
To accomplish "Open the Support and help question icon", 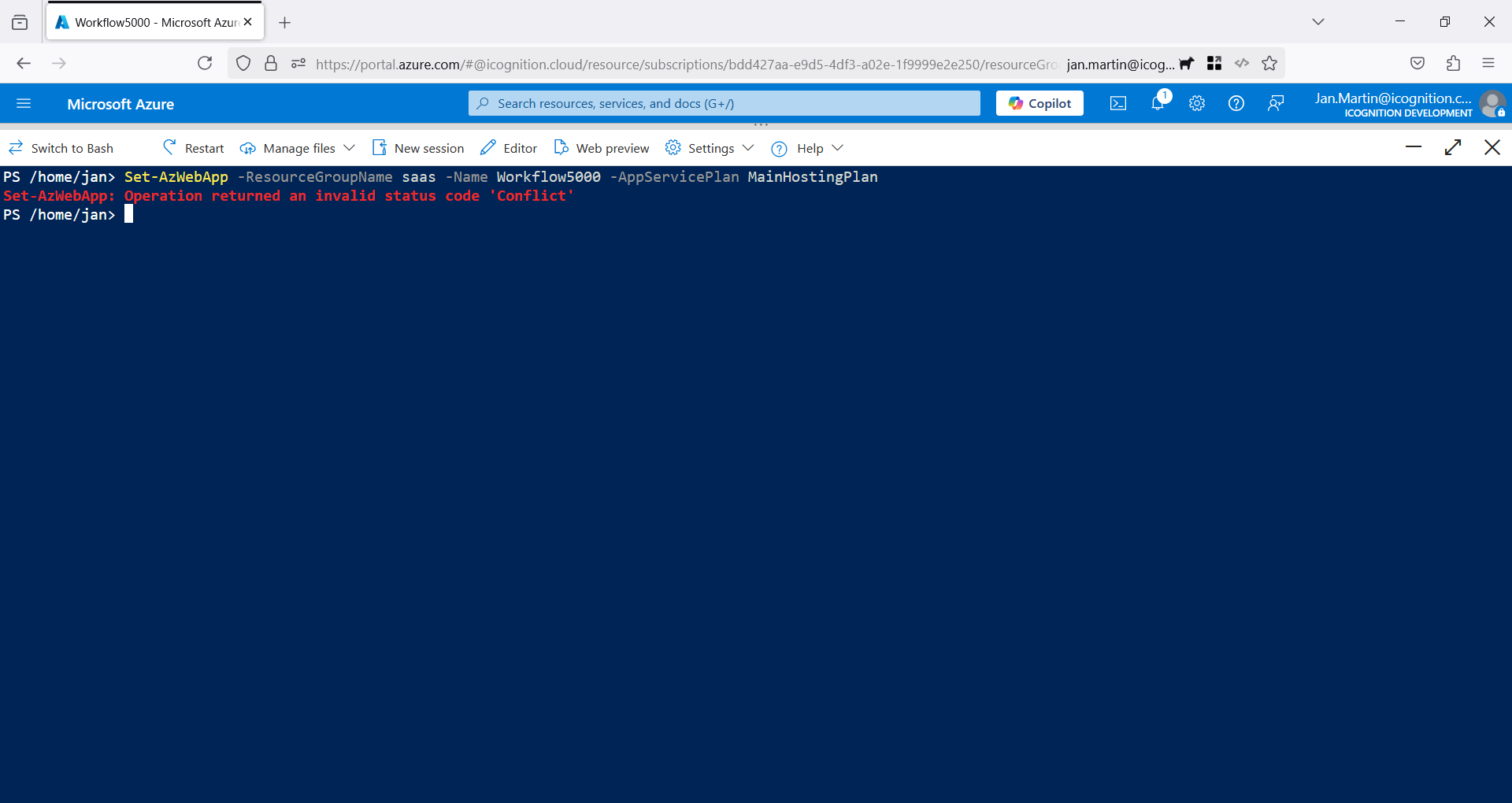I will [1236, 103].
